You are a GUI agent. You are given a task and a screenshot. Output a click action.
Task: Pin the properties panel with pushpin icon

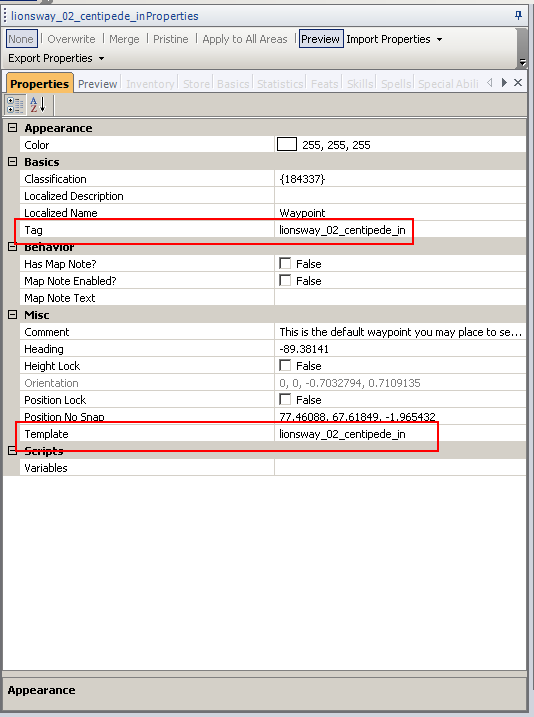point(518,16)
